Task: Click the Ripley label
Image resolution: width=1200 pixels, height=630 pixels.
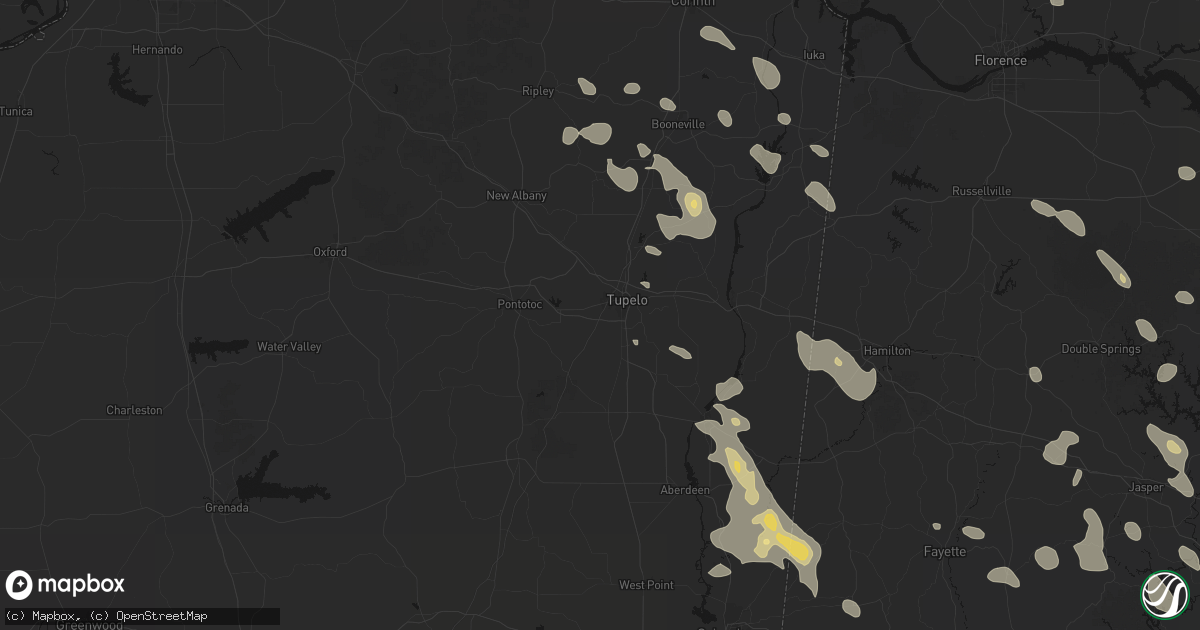Action: point(538,91)
